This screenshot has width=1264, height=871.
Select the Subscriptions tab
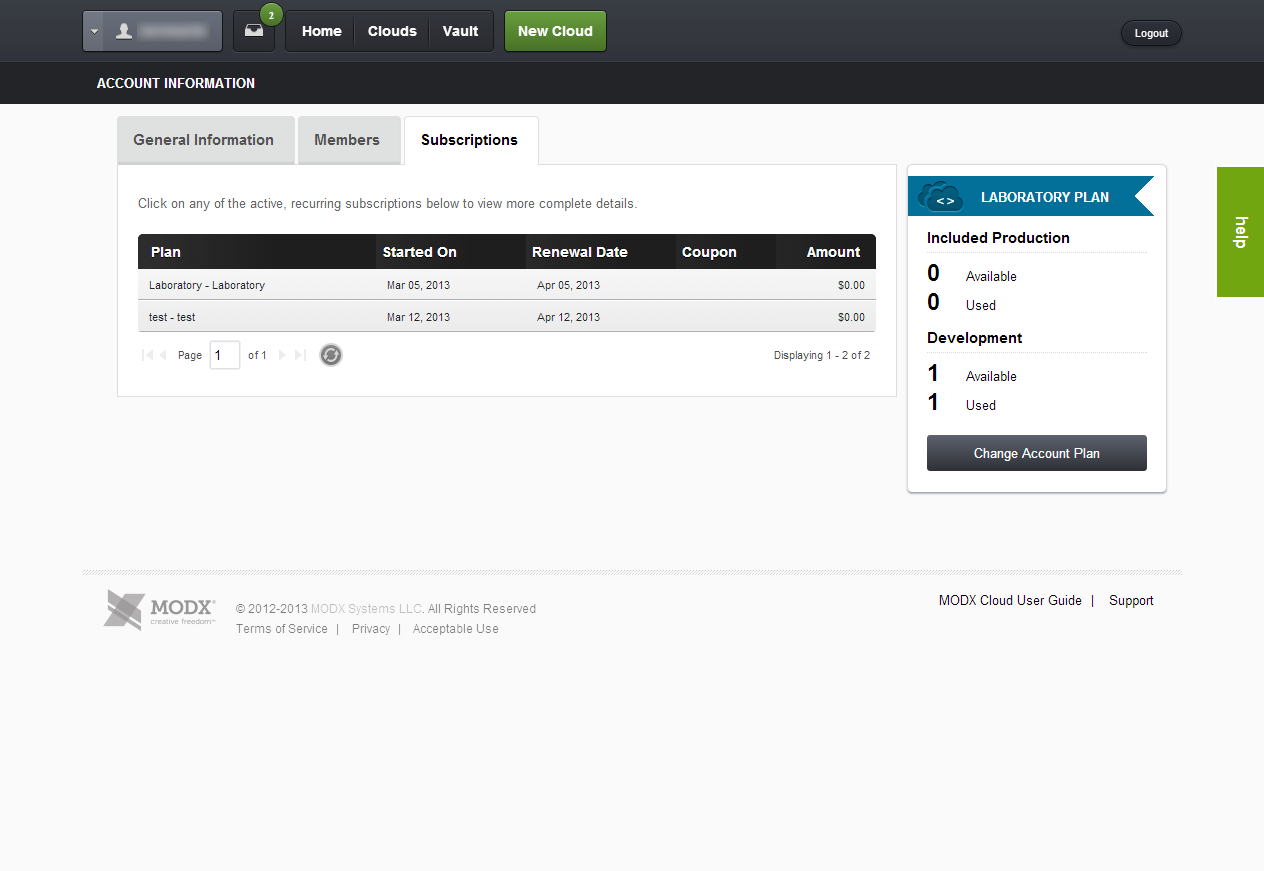pyautogui.click(x=470, y=140)
